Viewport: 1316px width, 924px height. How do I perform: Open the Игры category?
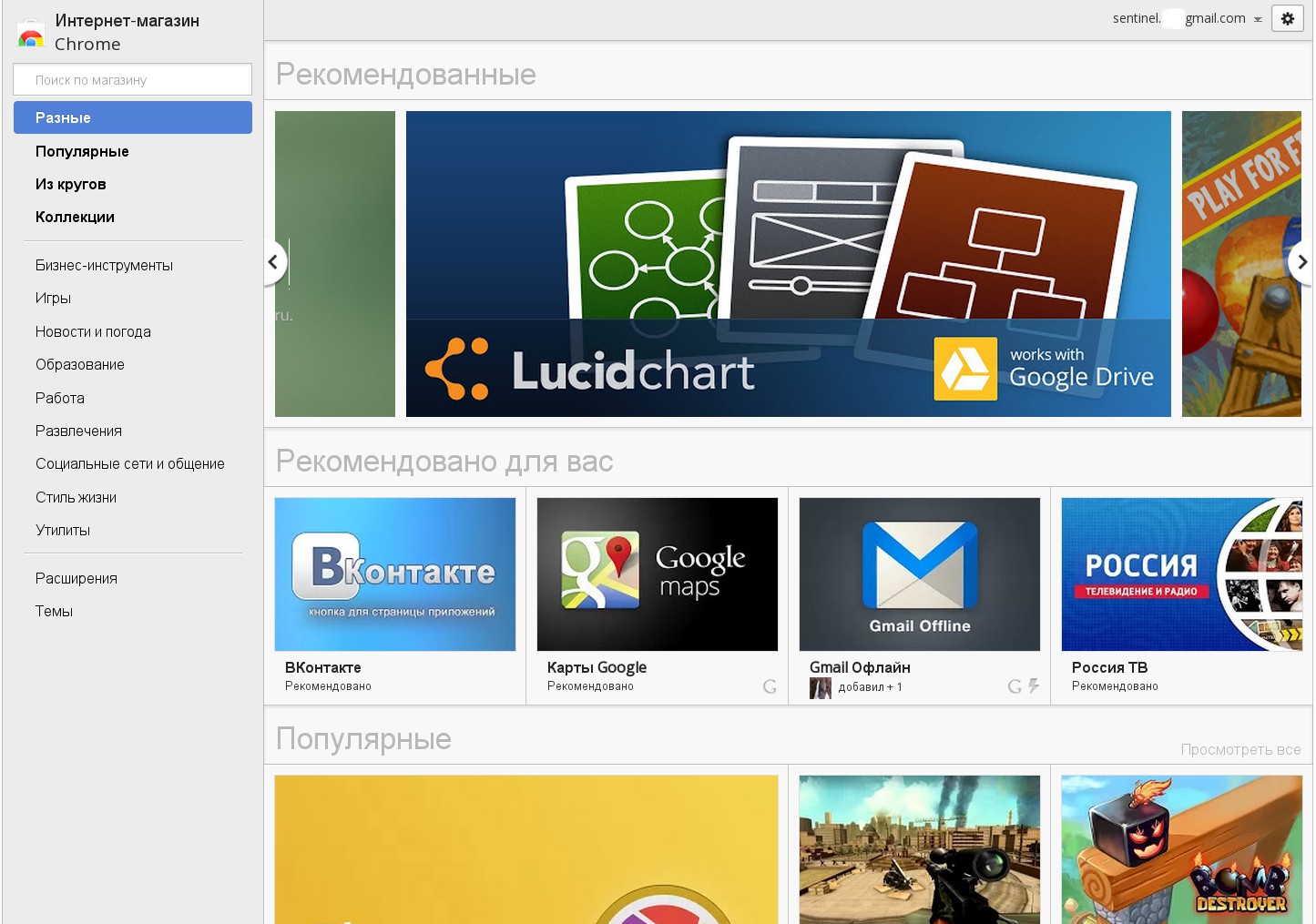click(53, 299)
